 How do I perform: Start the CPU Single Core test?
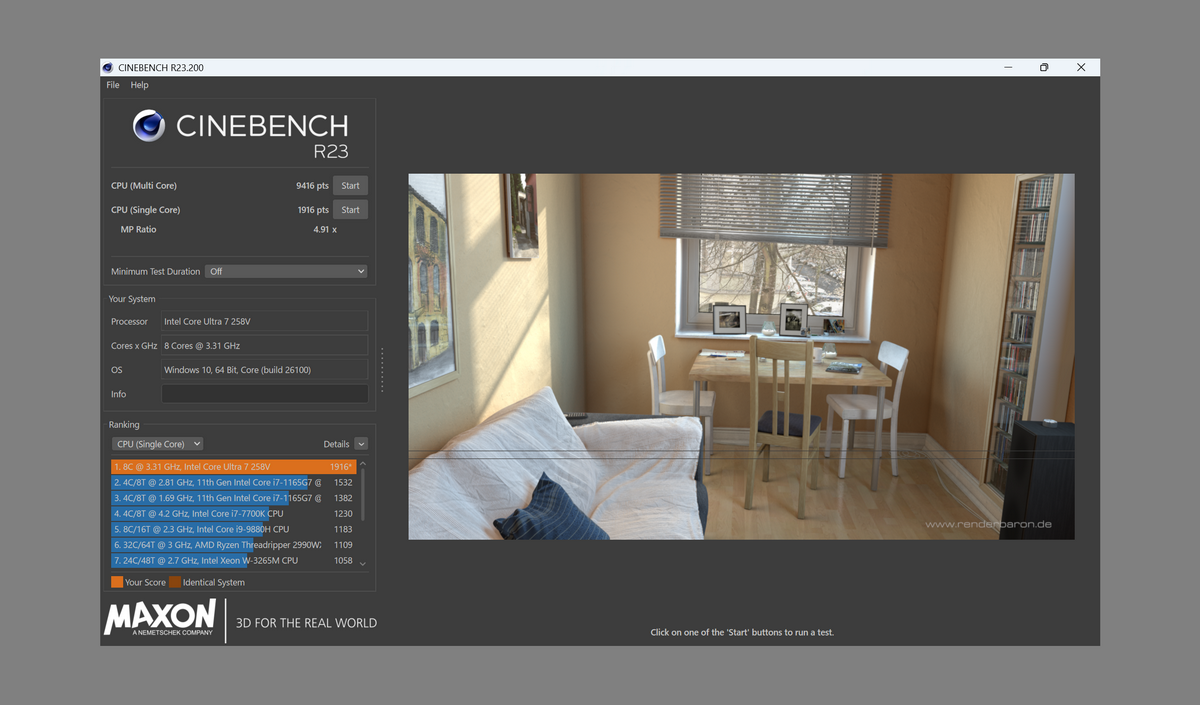tap(350, 210)
